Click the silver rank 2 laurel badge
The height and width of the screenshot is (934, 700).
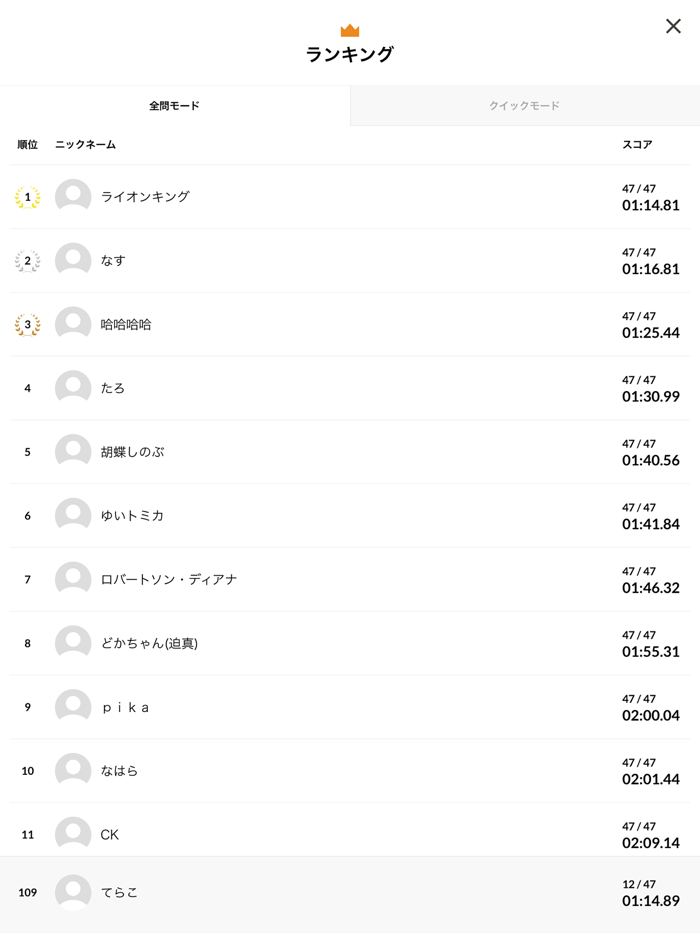pyautogui.click(x=28, y=261)
